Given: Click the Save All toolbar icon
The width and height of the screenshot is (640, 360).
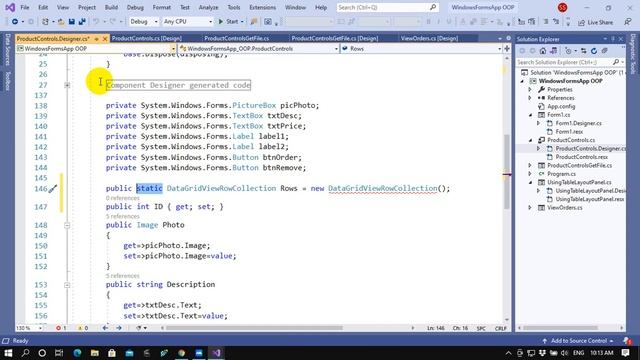Looking at the screenshot, I should [x=82, y=22].
